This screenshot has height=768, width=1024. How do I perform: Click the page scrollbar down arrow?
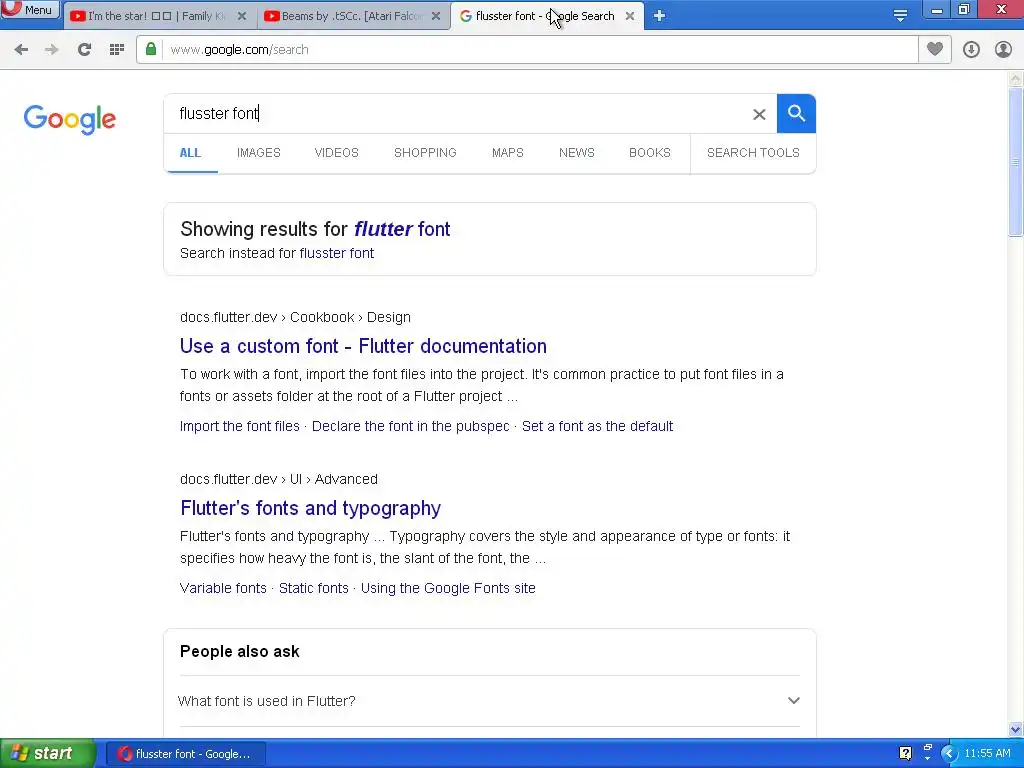click(1016, 729)
